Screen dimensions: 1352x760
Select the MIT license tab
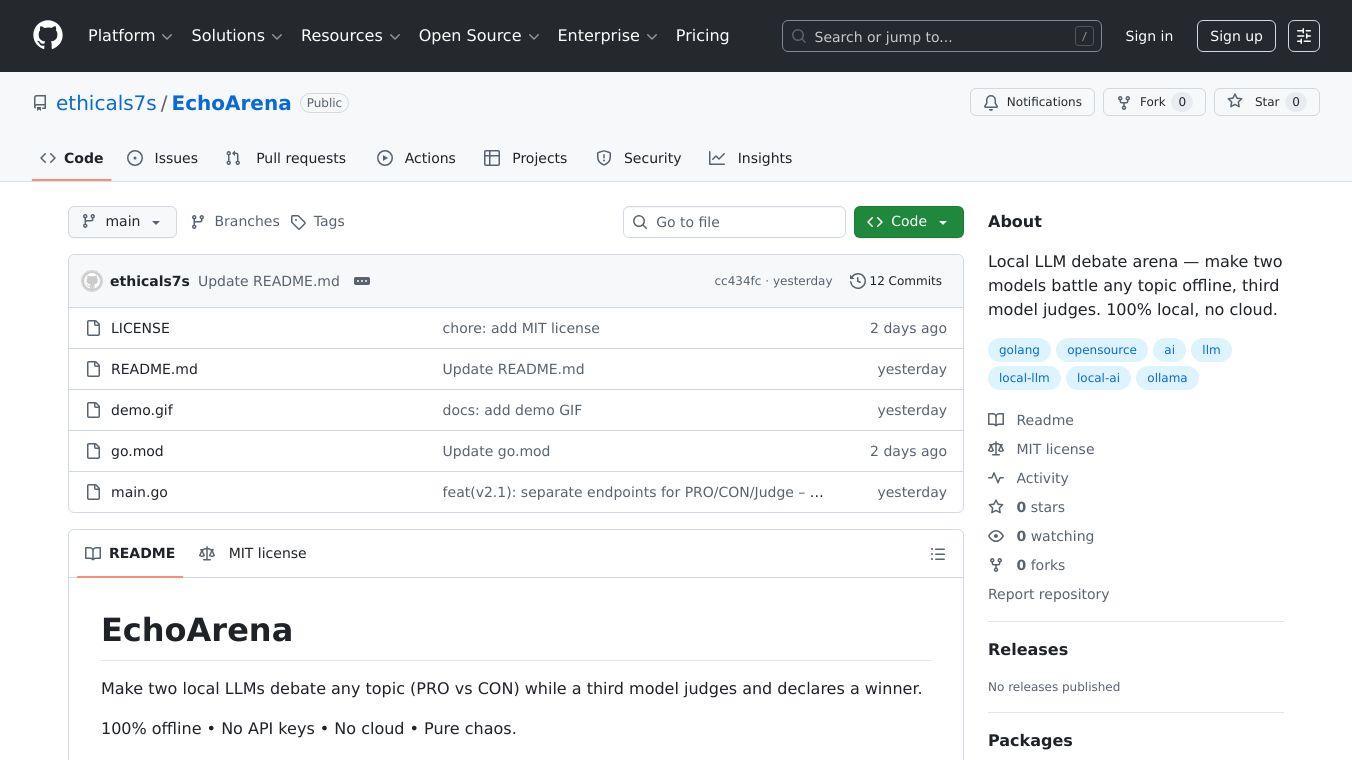[x=253, y=553]
